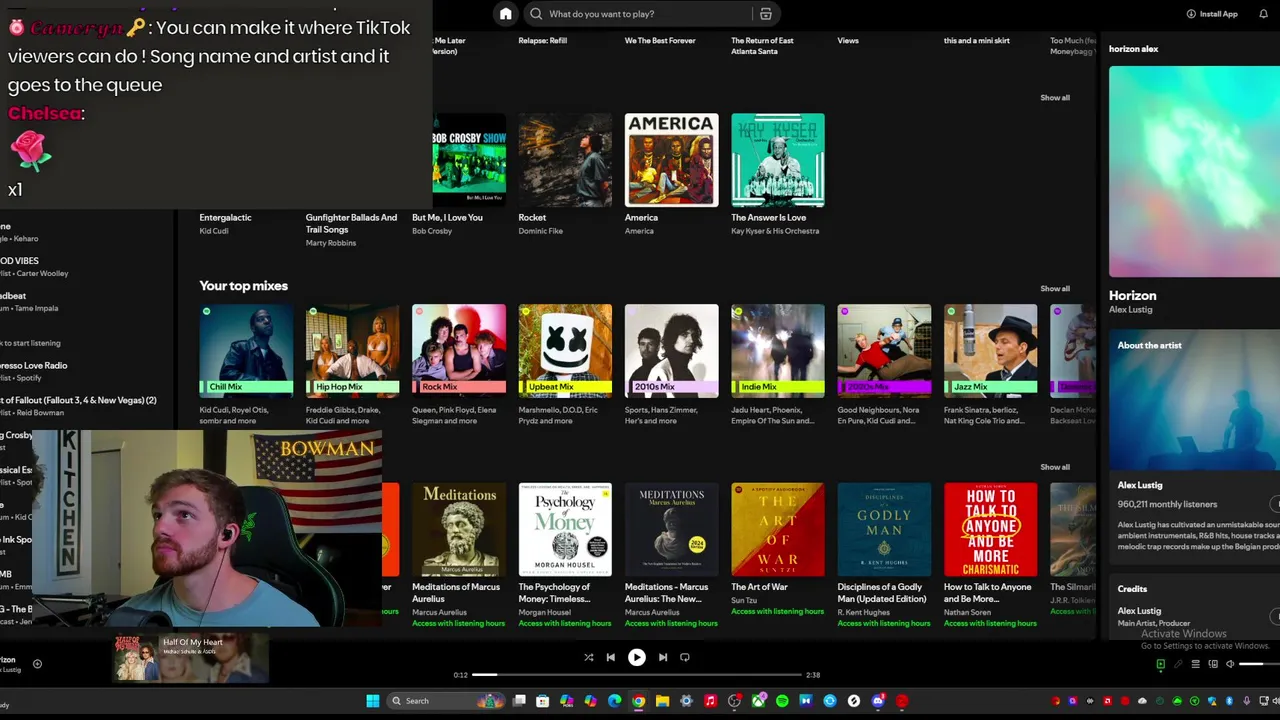Seek within the song progress bar
The height and width of the screenshot is (720, 1280).
[637, 675]
